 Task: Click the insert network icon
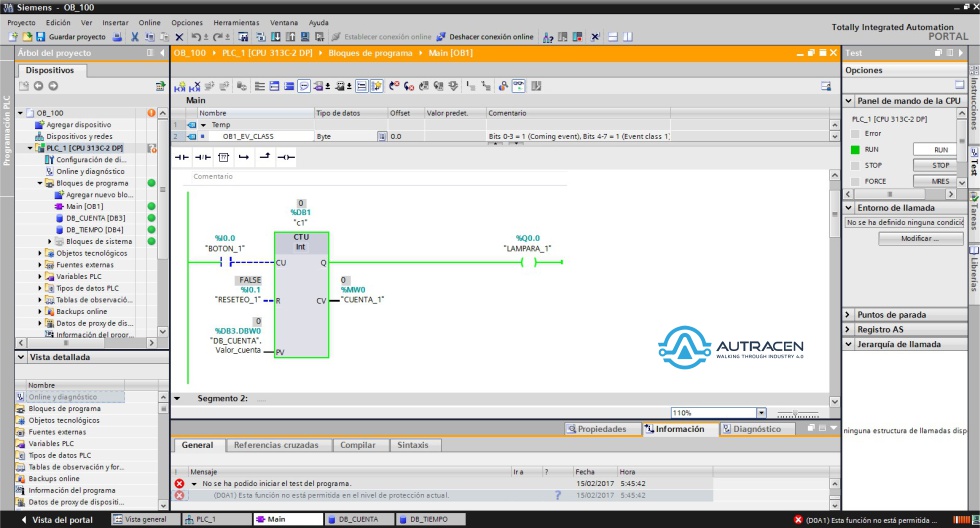tap(179, 86)
